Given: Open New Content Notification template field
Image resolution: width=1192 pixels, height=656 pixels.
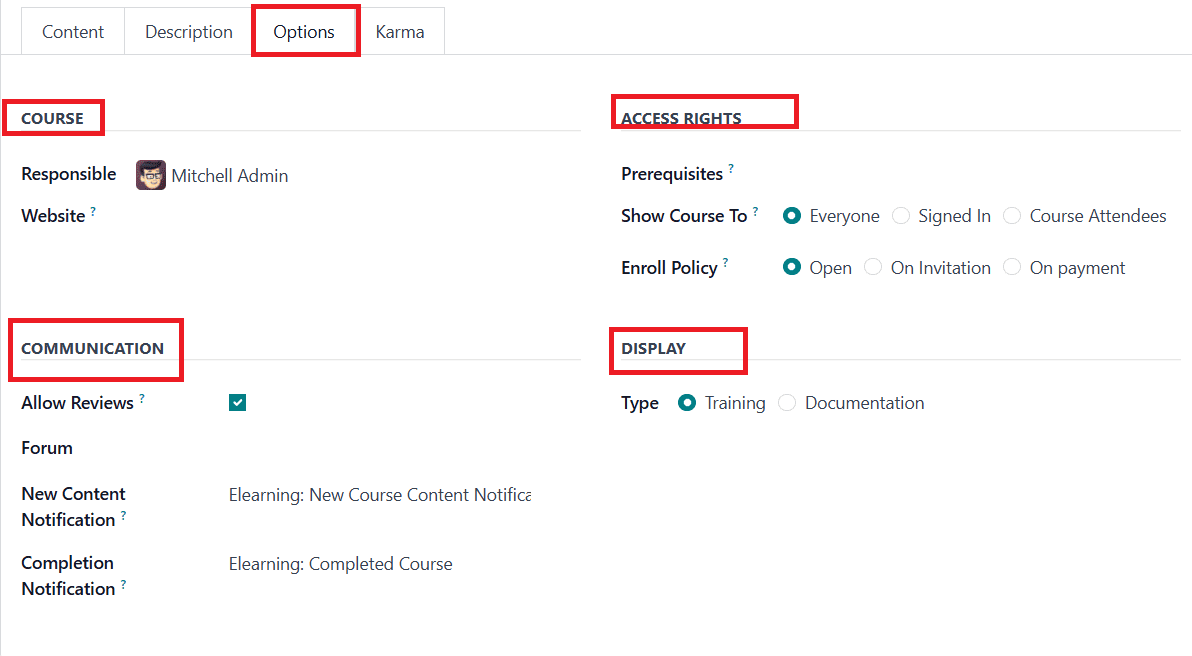Looking at the screenshot, I should coord(380,495).
